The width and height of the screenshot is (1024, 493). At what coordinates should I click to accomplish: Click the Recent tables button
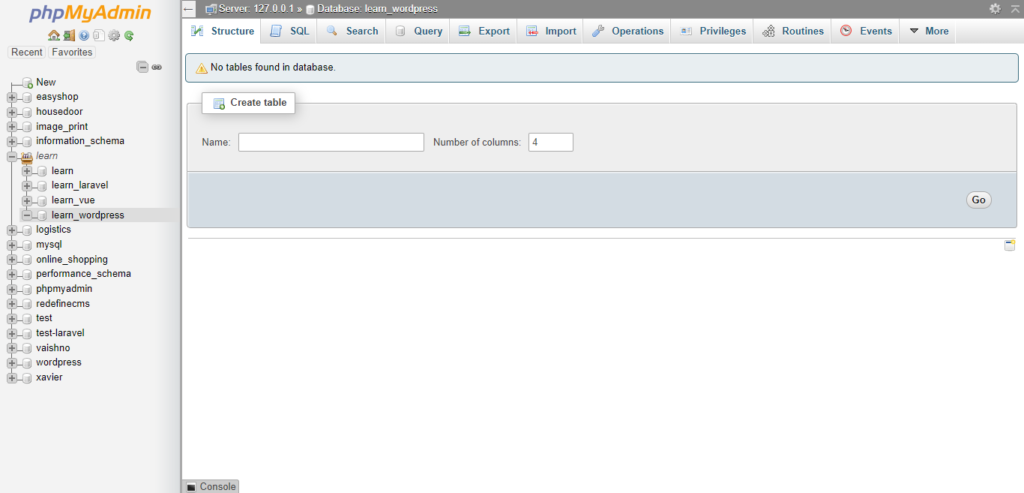point(27,52)
